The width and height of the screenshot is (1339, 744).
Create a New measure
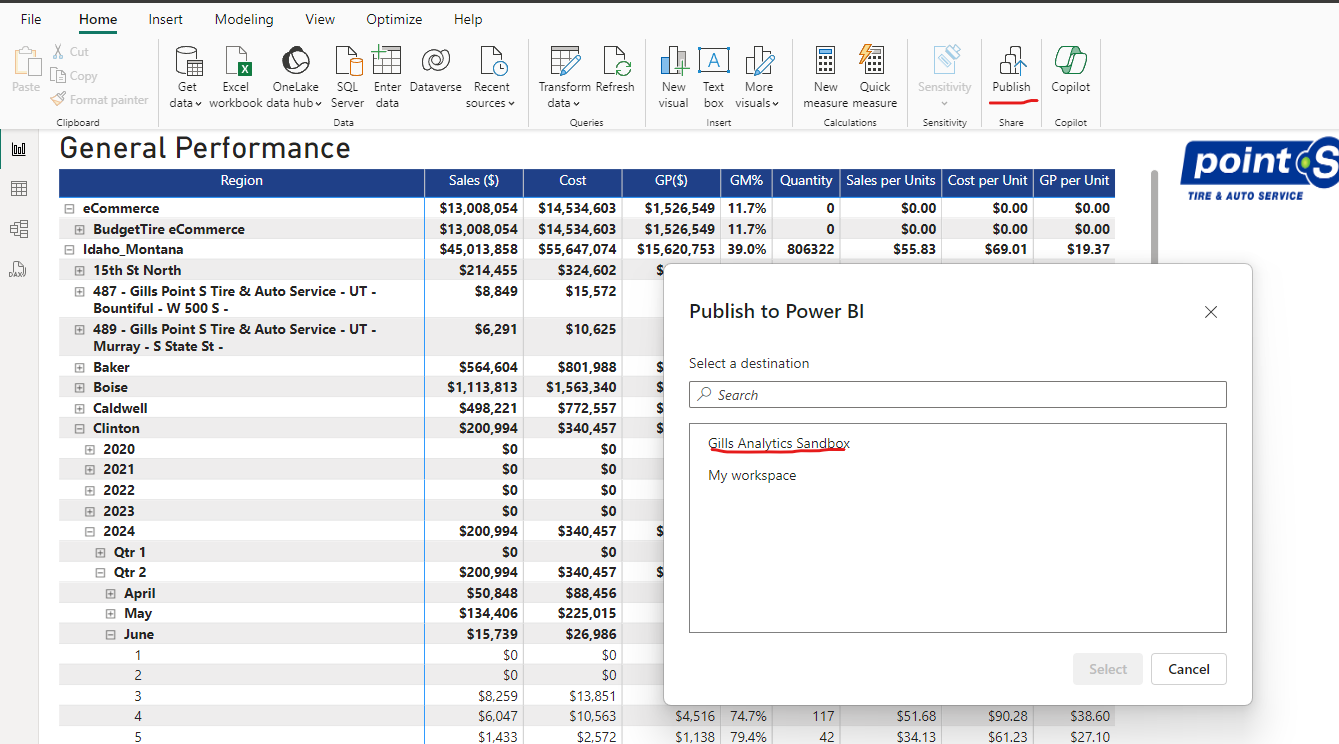coord(826,77)
